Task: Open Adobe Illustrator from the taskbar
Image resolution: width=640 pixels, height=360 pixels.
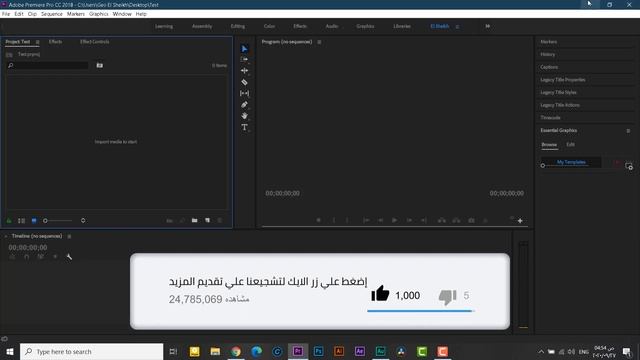Action: pos(339,351)
